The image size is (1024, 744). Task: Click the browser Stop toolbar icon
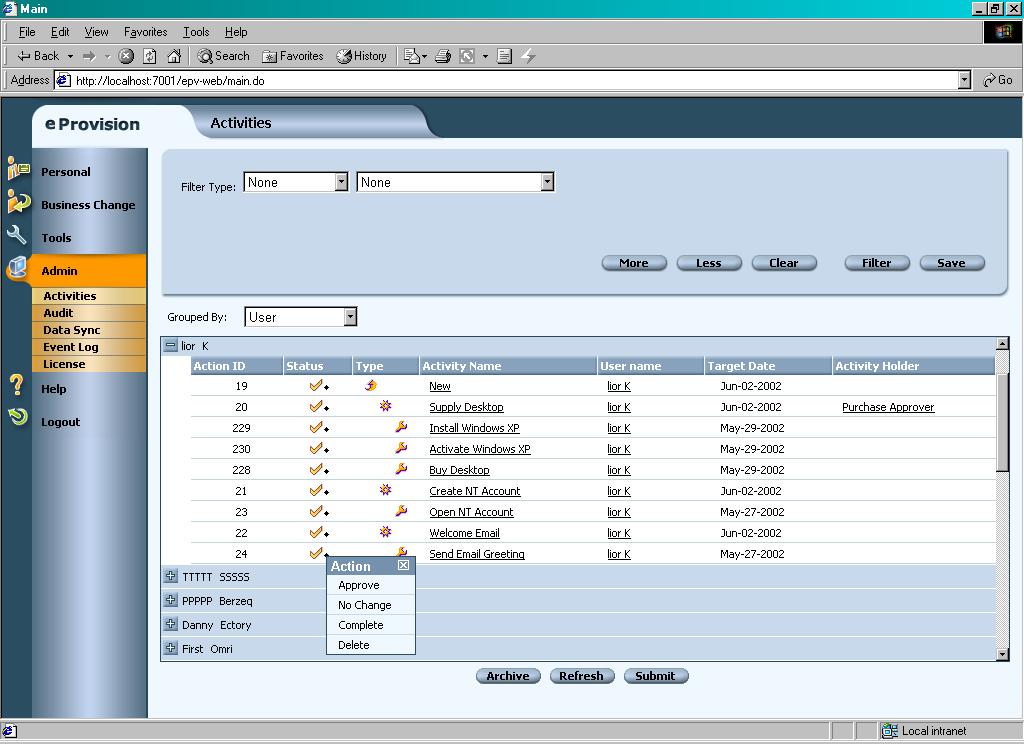point(126,56)
